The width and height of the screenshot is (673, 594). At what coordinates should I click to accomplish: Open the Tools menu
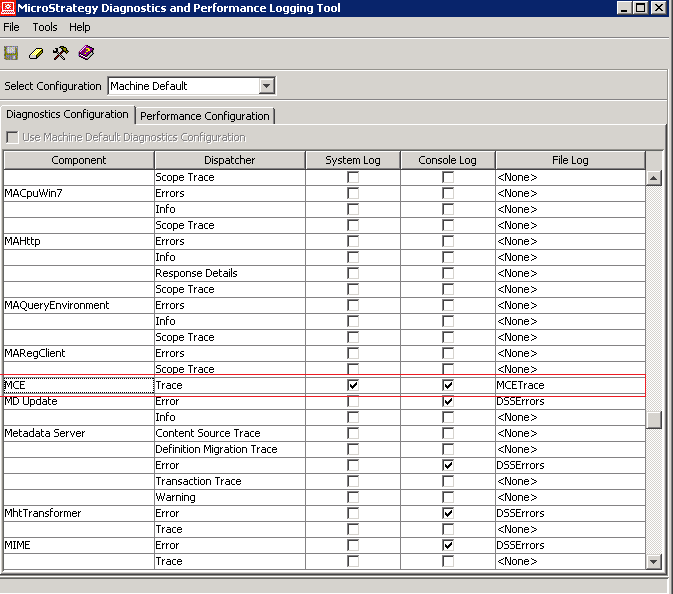[45, 27]
